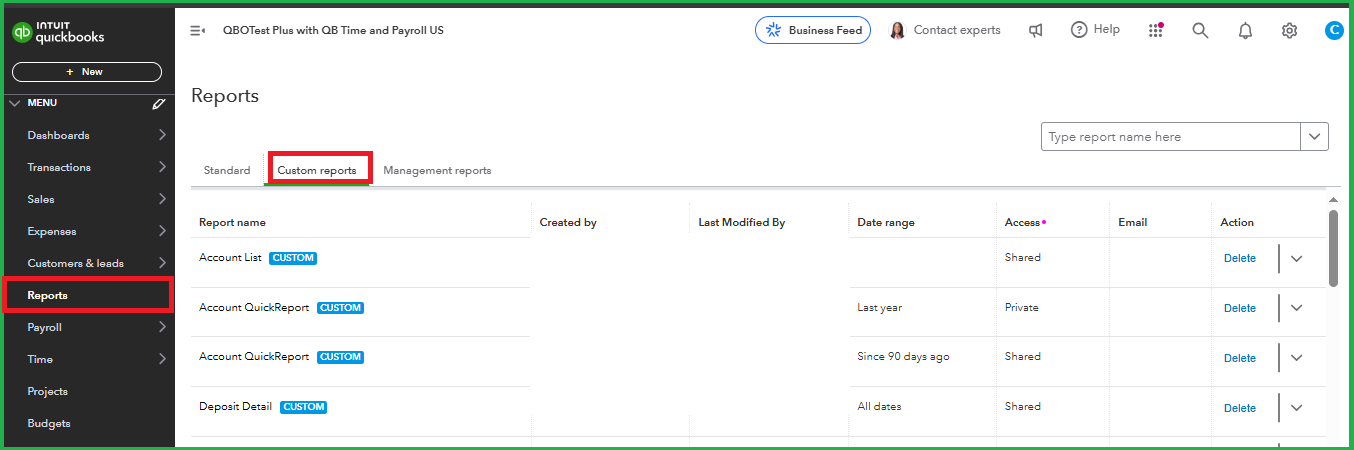The image size is (1354, 450).
Task: Open action dropdown for Last year QuickReport
Action: click(1297, 308)
